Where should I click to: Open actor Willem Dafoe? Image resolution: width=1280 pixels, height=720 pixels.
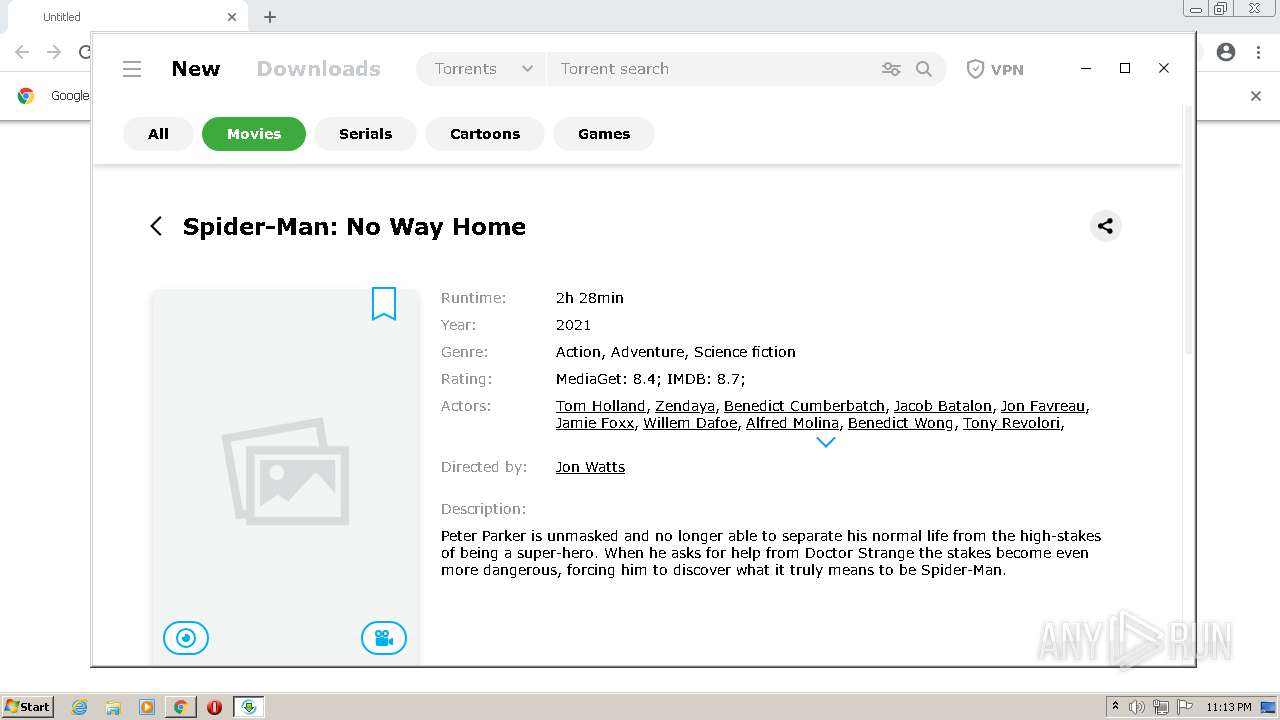coord(690,423)
